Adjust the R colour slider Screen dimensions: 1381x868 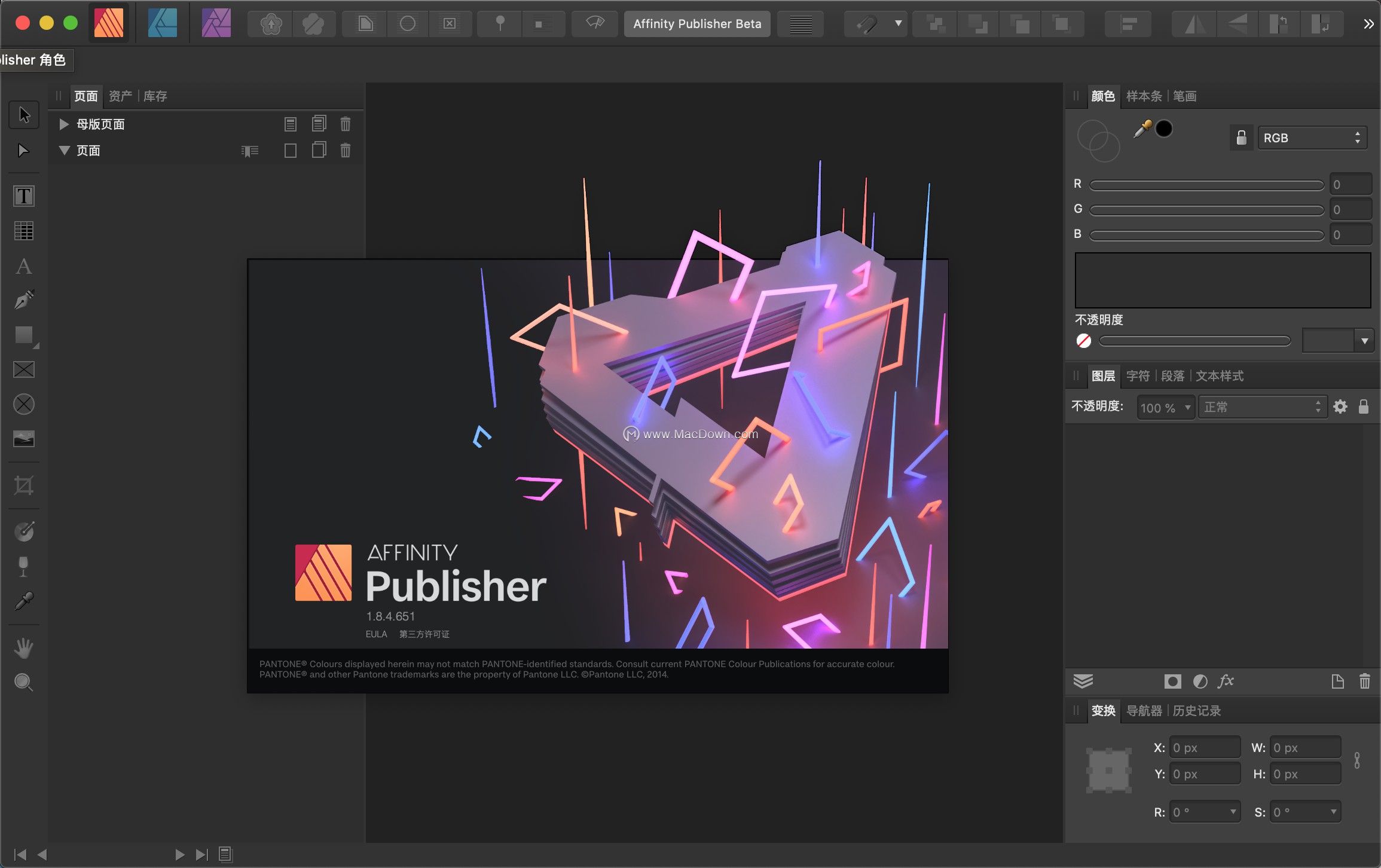click(1206, 185)
